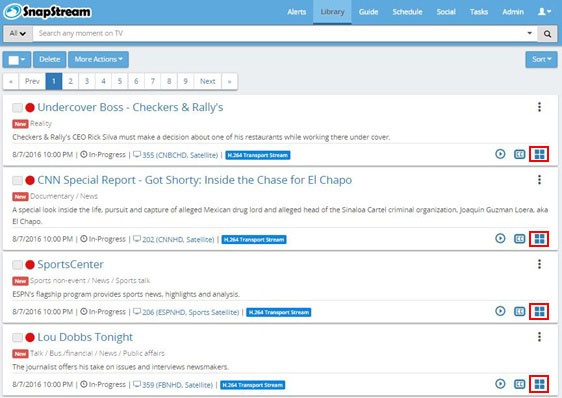Image resolution: width=562 pixels, height=398 pixels.
Task: Go to the Prev page
Action: pyautogui.click(x=32, y=81)
